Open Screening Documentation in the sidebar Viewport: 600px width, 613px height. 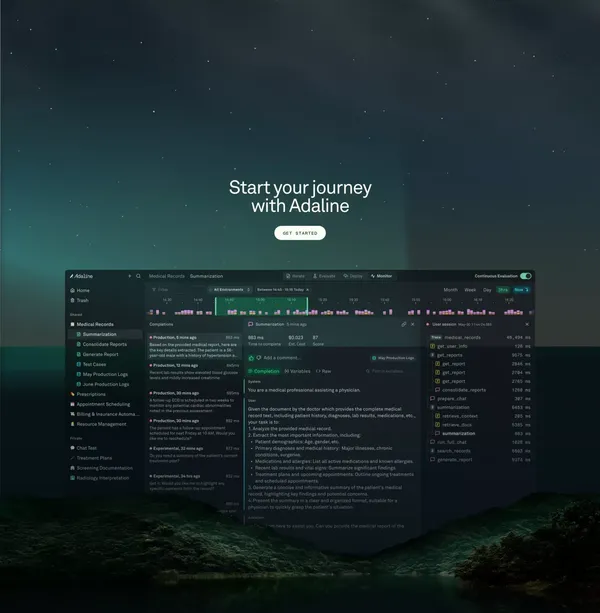tap(101, 468)
